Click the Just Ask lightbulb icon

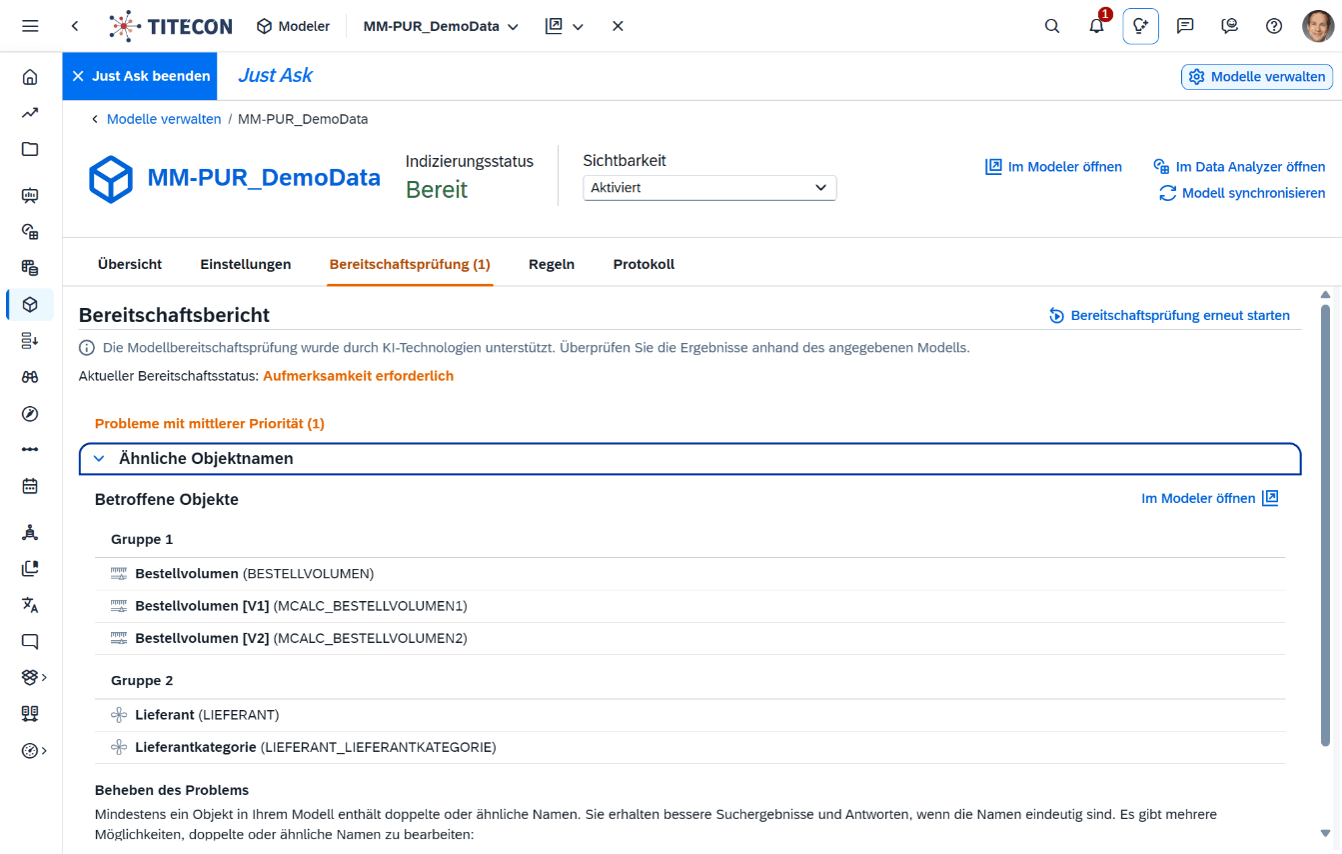point(1141,26)
